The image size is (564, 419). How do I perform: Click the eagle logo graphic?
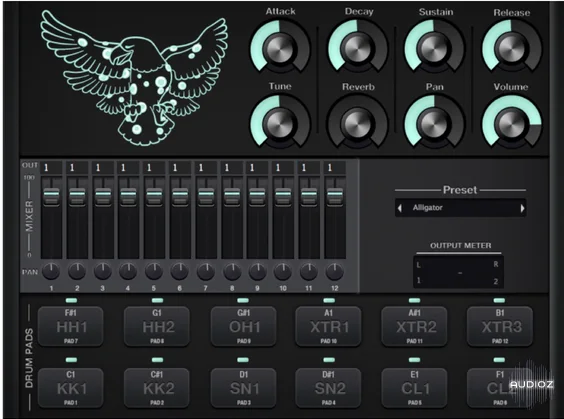click(134, 77)
